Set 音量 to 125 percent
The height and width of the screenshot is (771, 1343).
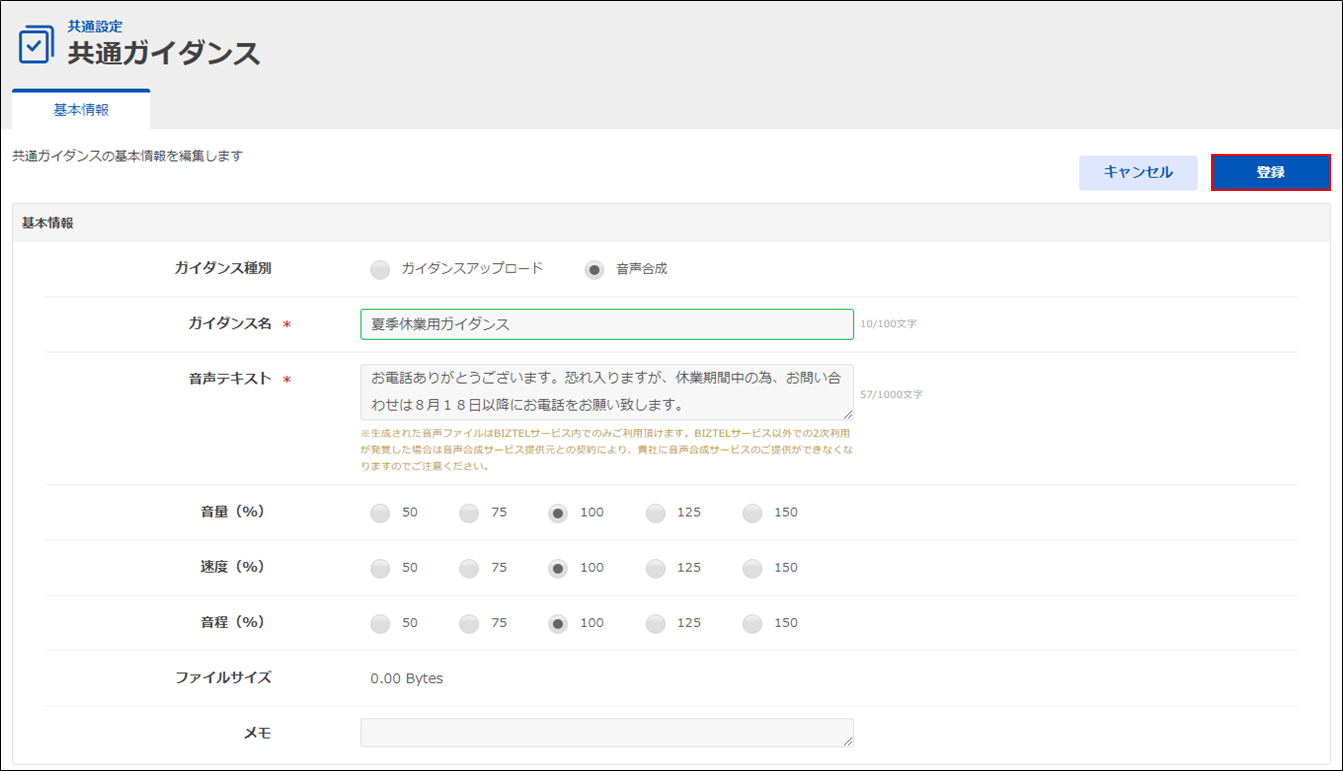click(x=655, y=513)
